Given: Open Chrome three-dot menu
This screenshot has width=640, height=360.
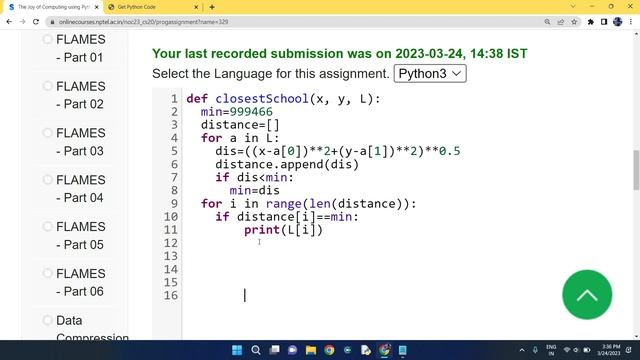Looking at the screenshot, I should coord(631,22).
